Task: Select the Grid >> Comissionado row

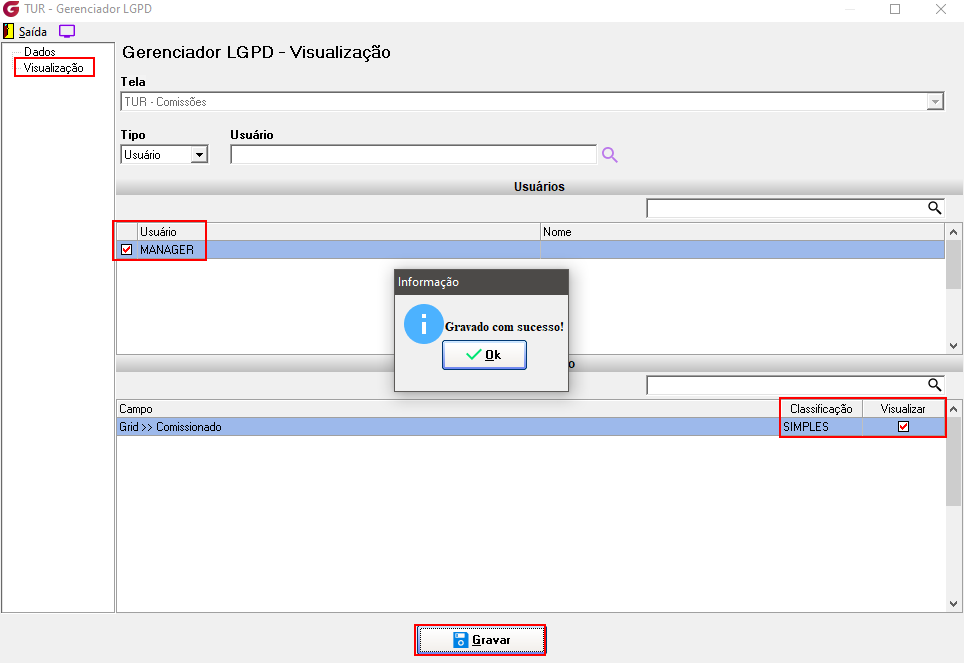Action: (x=531, y=427)
